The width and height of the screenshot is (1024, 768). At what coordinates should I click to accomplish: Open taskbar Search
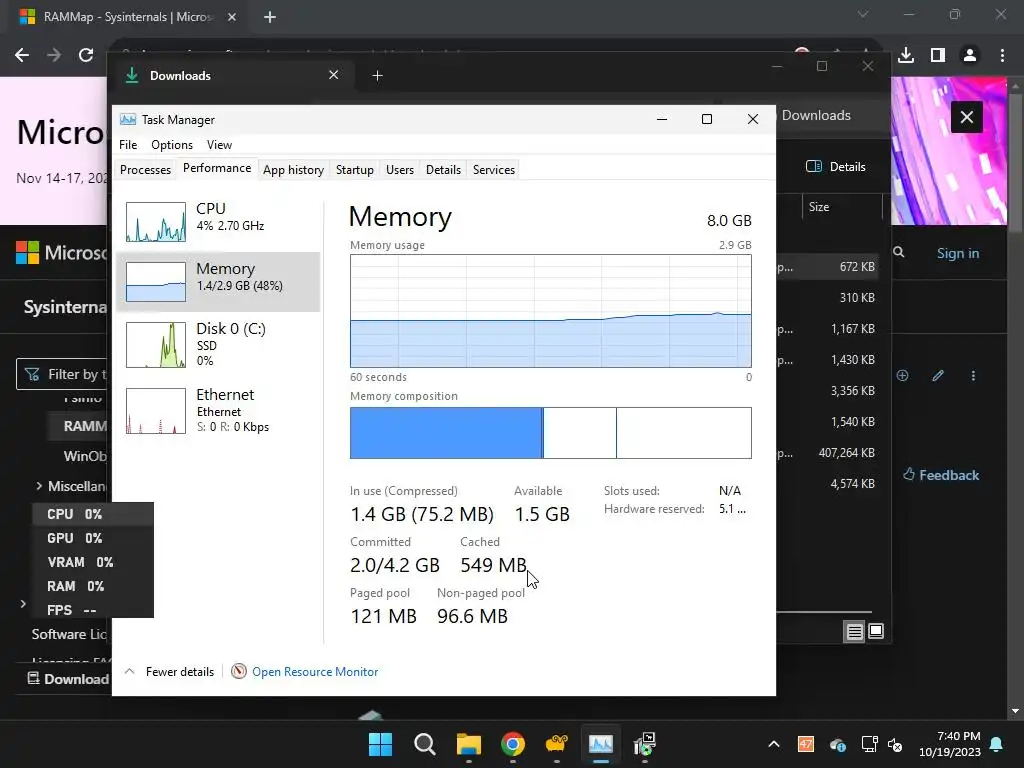point(424,744)
